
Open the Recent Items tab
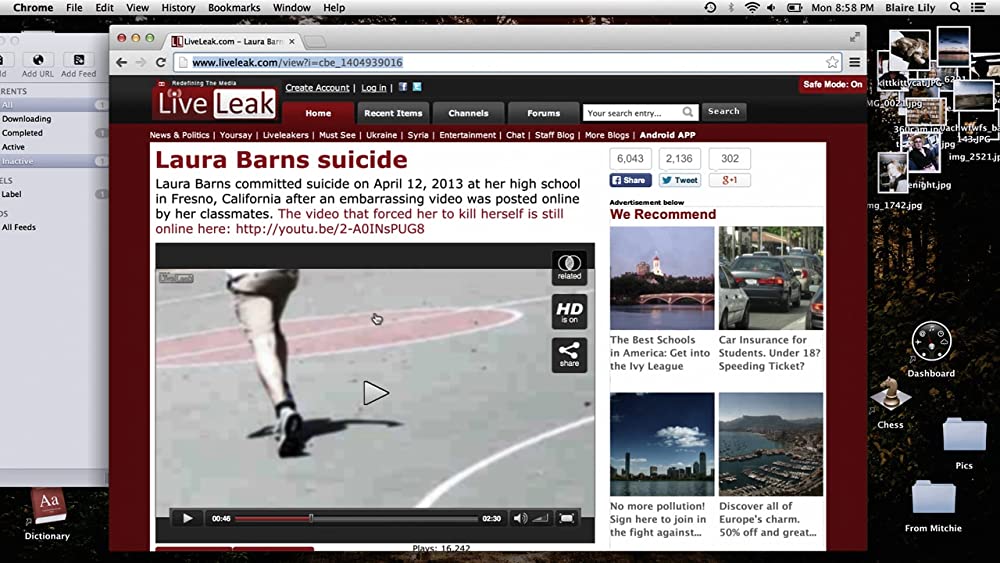click(393, 113)
